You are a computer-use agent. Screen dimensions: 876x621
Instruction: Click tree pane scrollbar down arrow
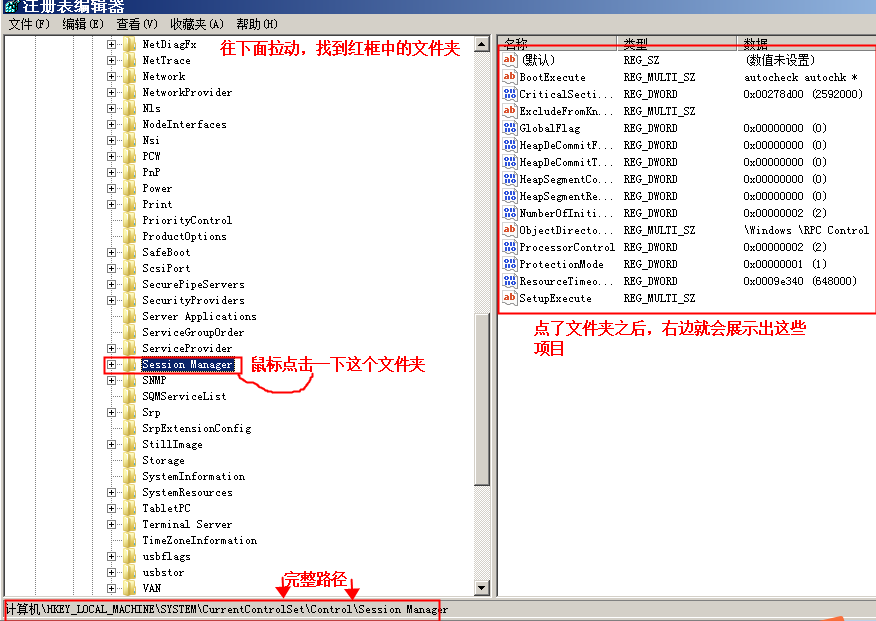click(482, 589)
